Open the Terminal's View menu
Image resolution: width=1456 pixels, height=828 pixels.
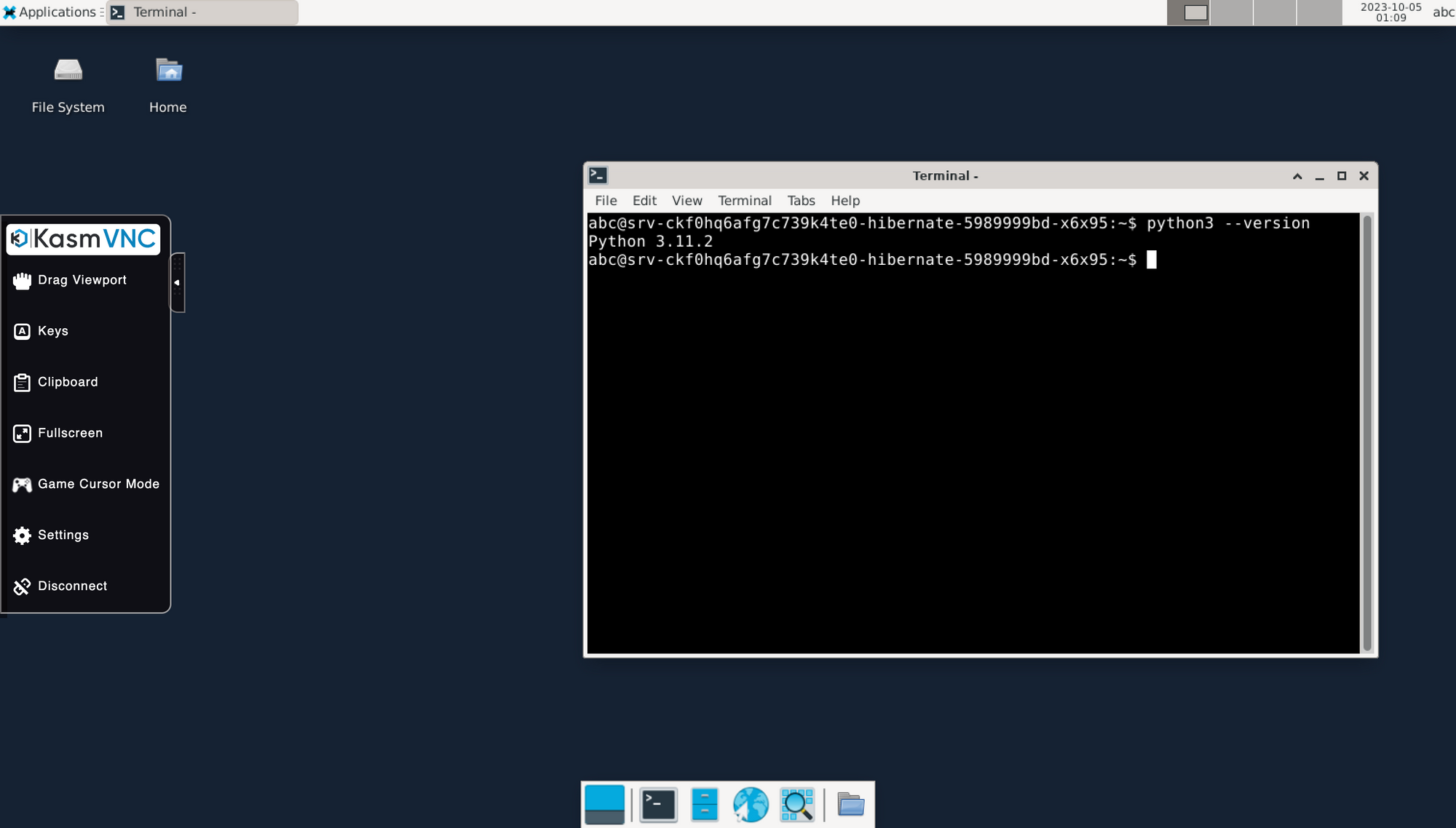pyautogui.click(x=686, y=200)
